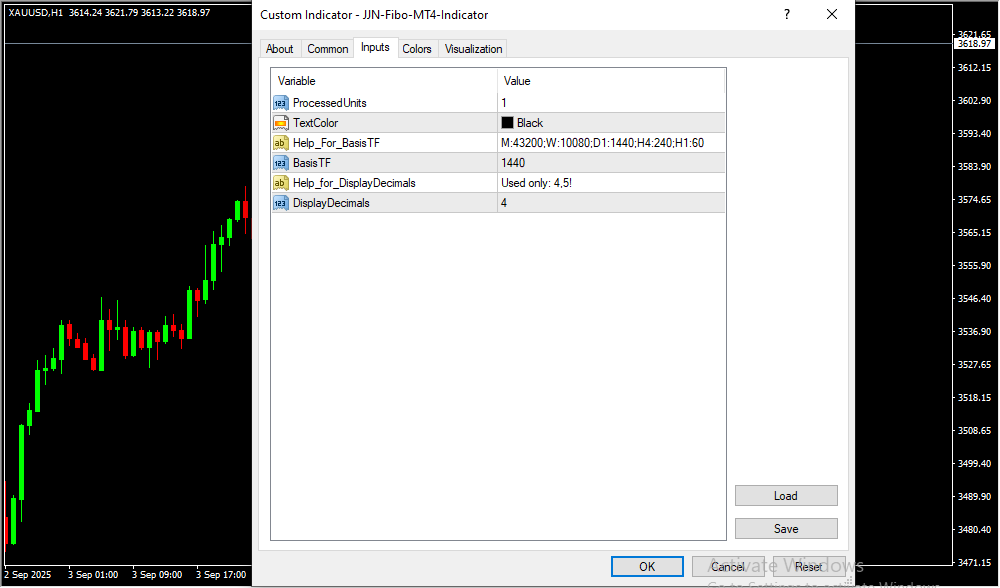Click the Variable column header
Viewport: 1000px width, 588px height.
pyautogui.click(x=384, y=81)
